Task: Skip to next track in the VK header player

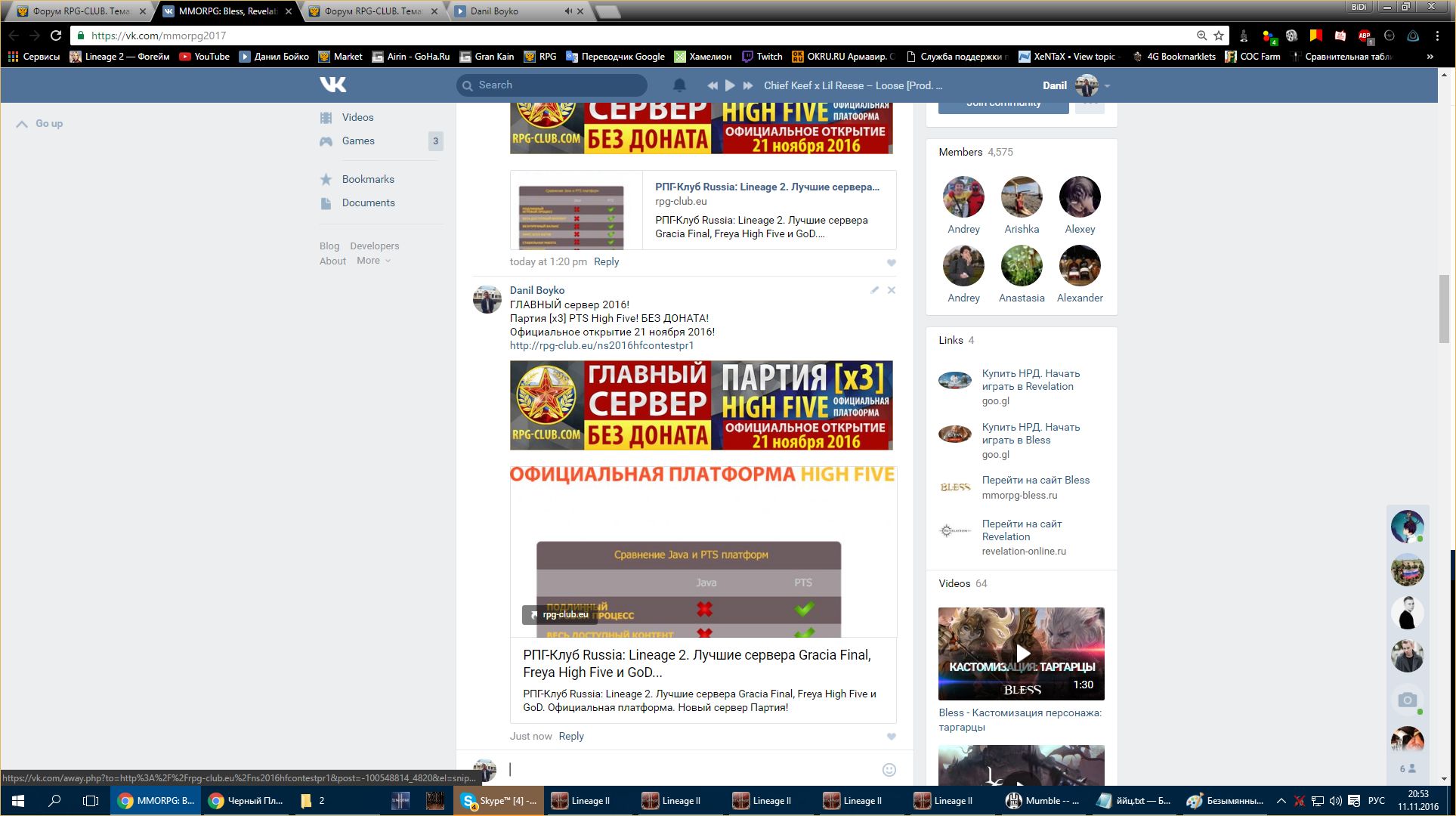Action: tap(748, 85)
